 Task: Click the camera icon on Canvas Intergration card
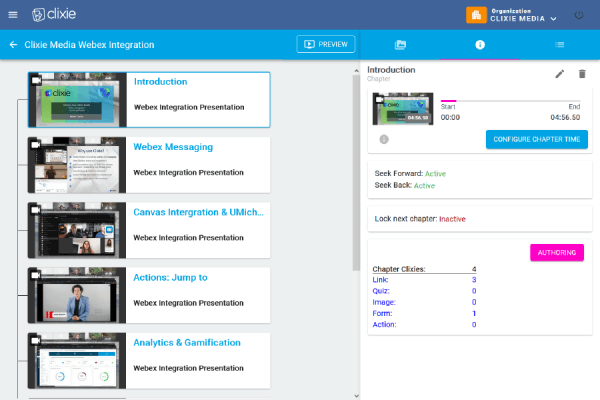[x=36, y=210]
